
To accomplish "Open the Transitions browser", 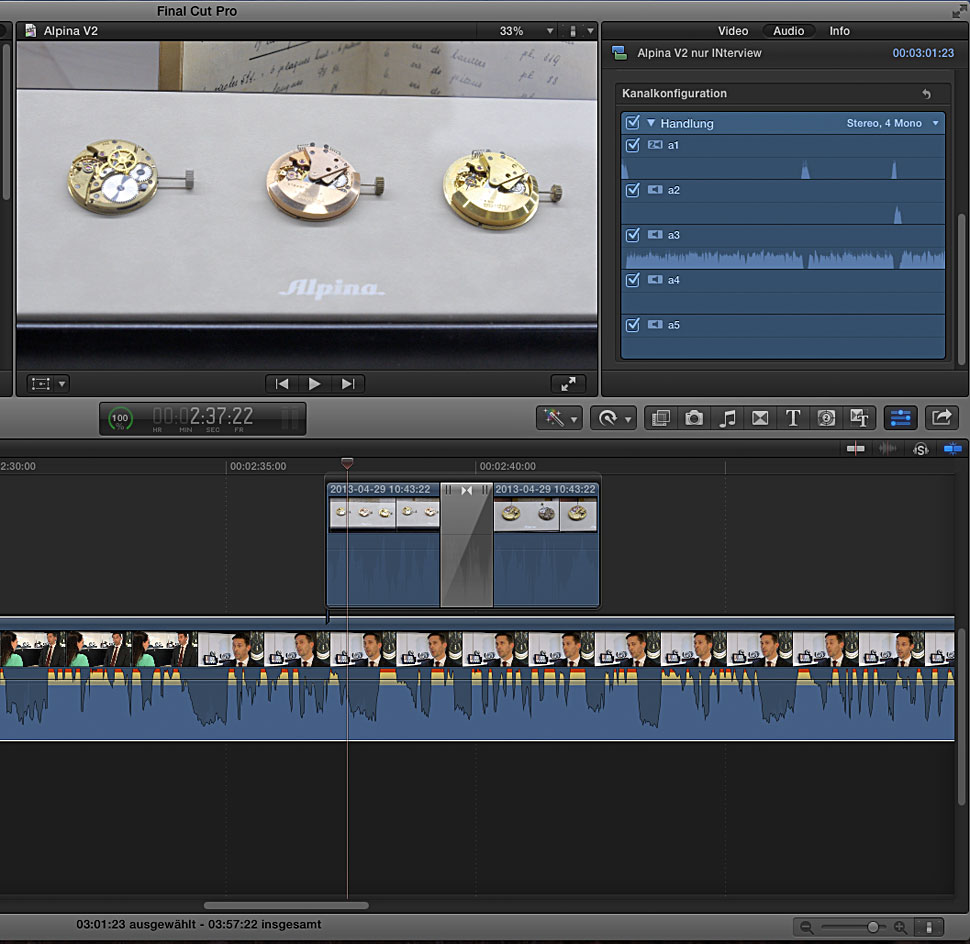I will coord(760,418).
